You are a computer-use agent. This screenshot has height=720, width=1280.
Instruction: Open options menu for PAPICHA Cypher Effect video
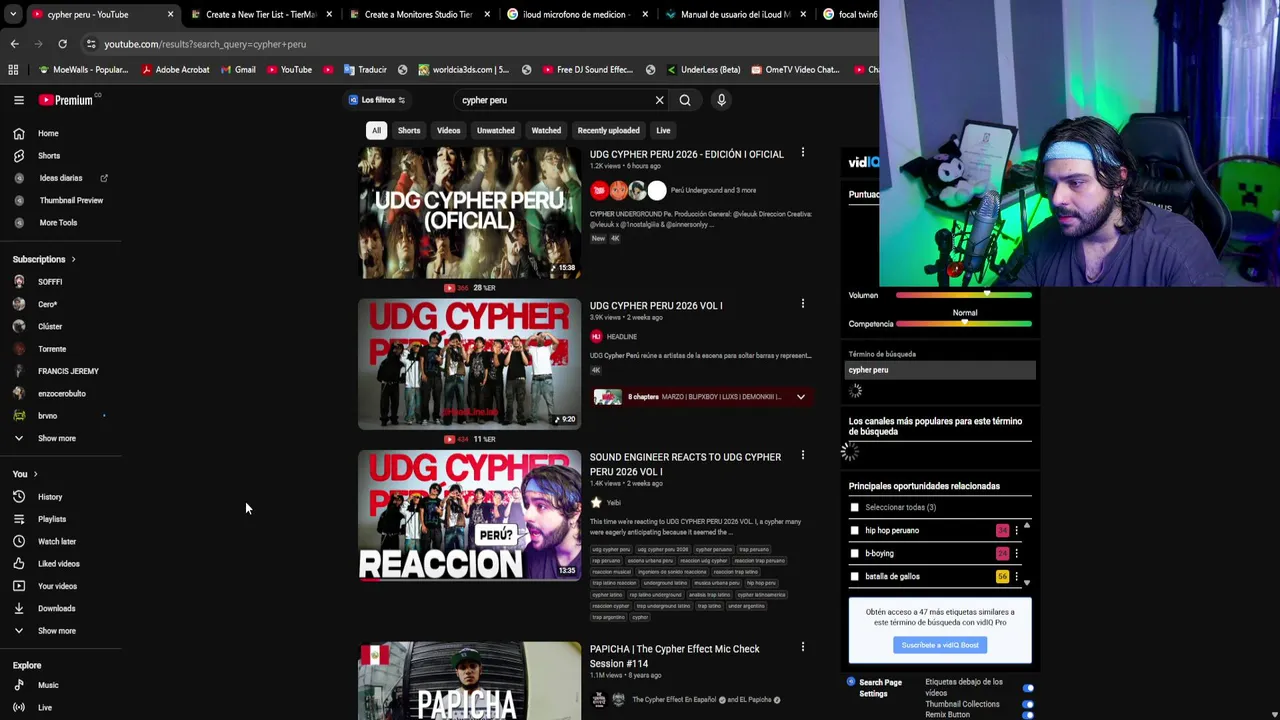pos(802,648)
